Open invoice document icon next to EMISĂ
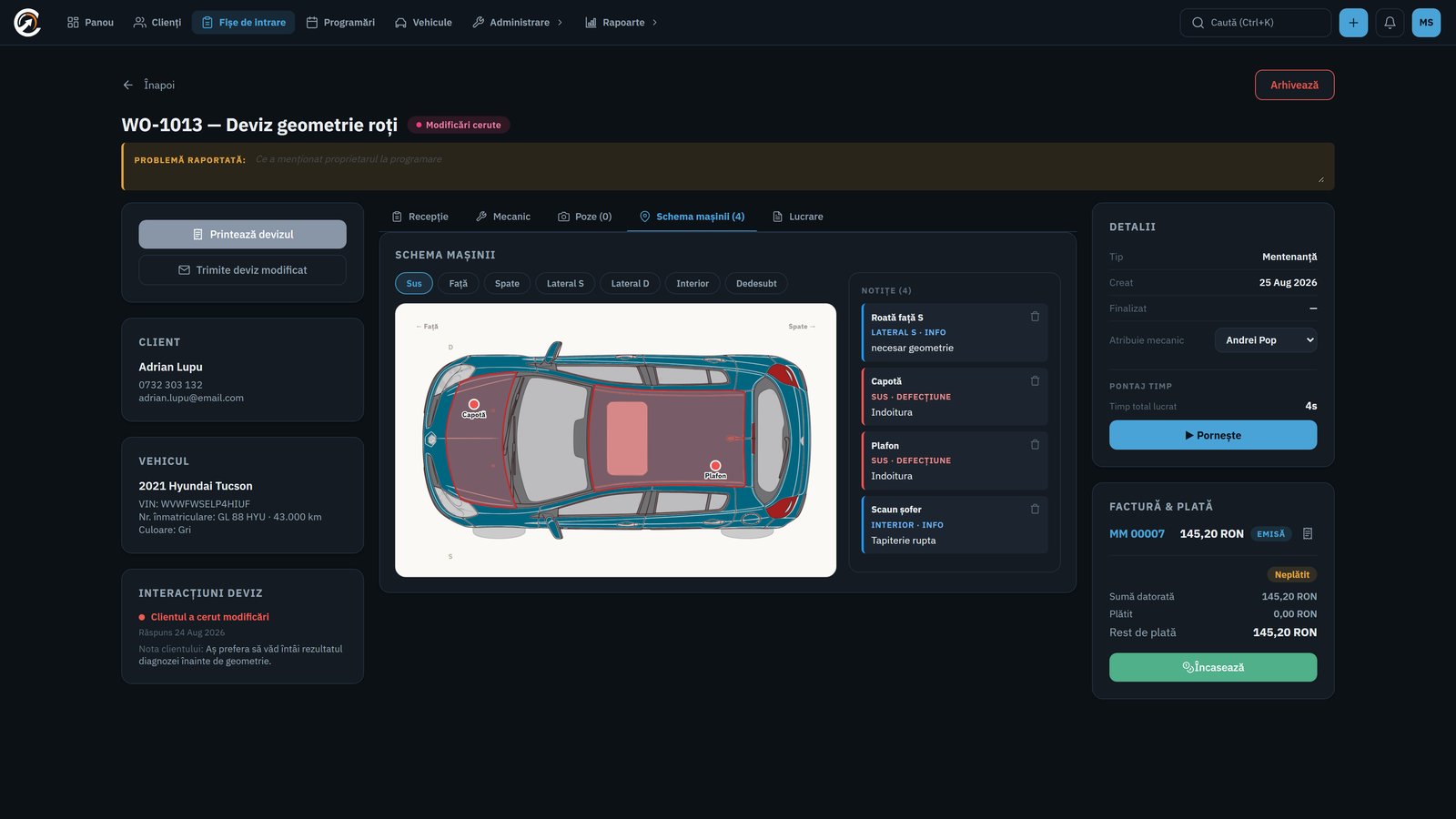 [1308, 534]
